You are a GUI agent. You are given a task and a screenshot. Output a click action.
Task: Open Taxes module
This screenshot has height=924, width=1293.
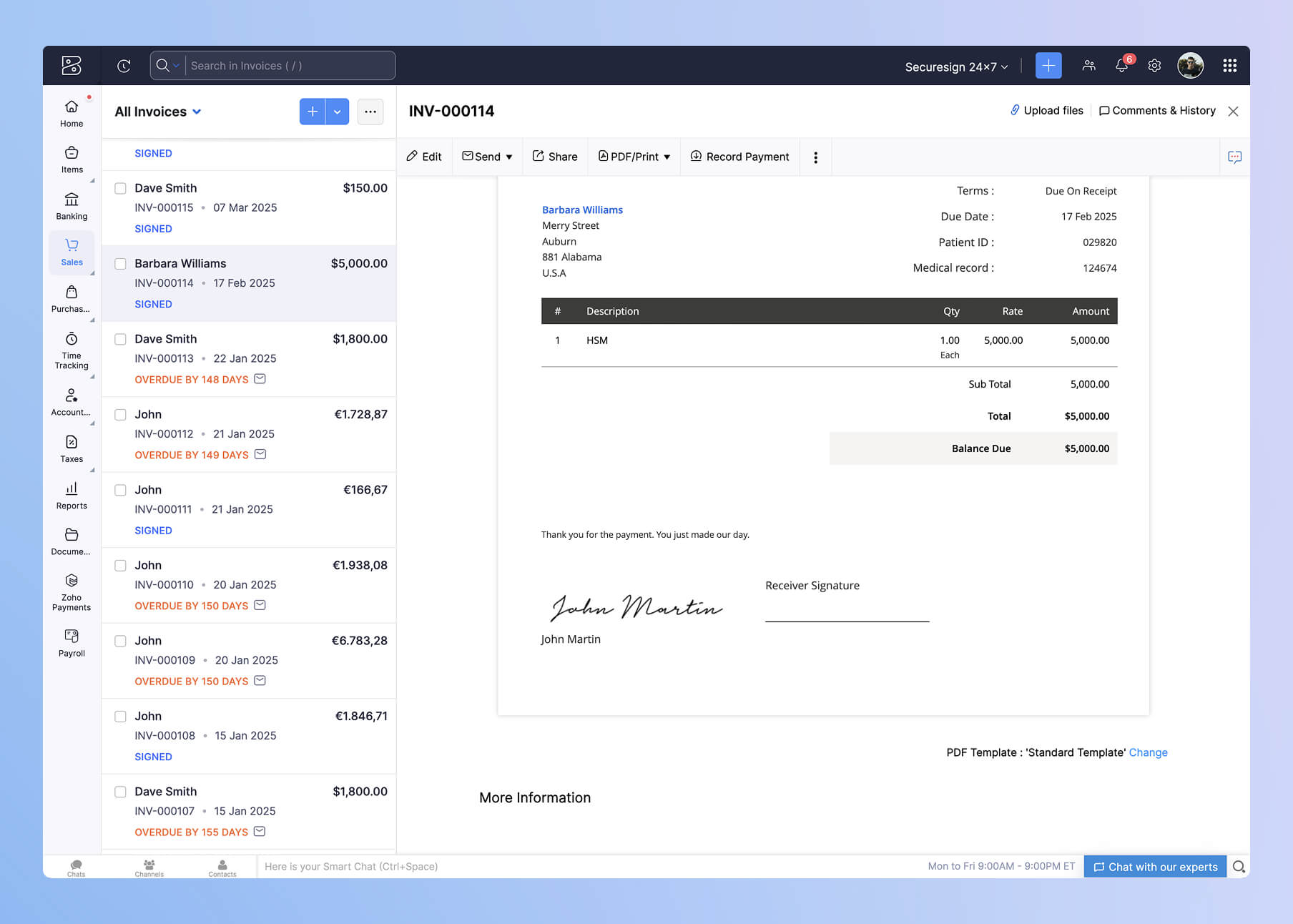click(x=72, y=449)
